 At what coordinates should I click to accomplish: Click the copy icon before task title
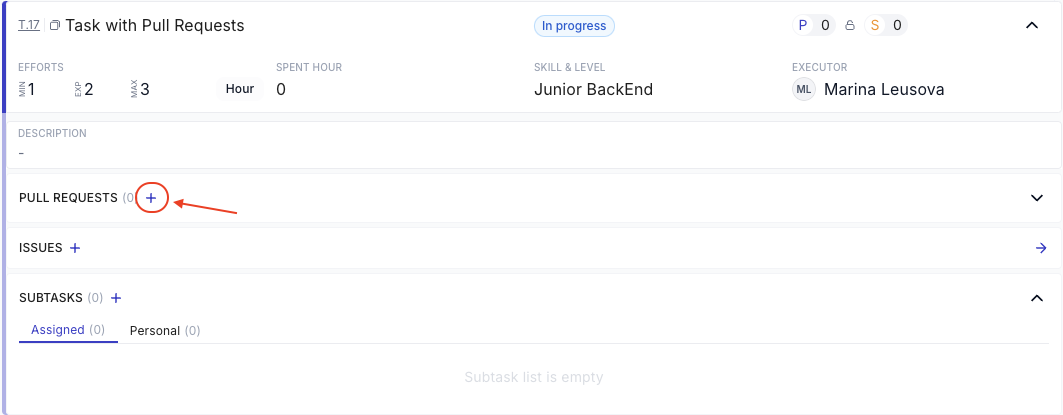click(x=55, y=26)
